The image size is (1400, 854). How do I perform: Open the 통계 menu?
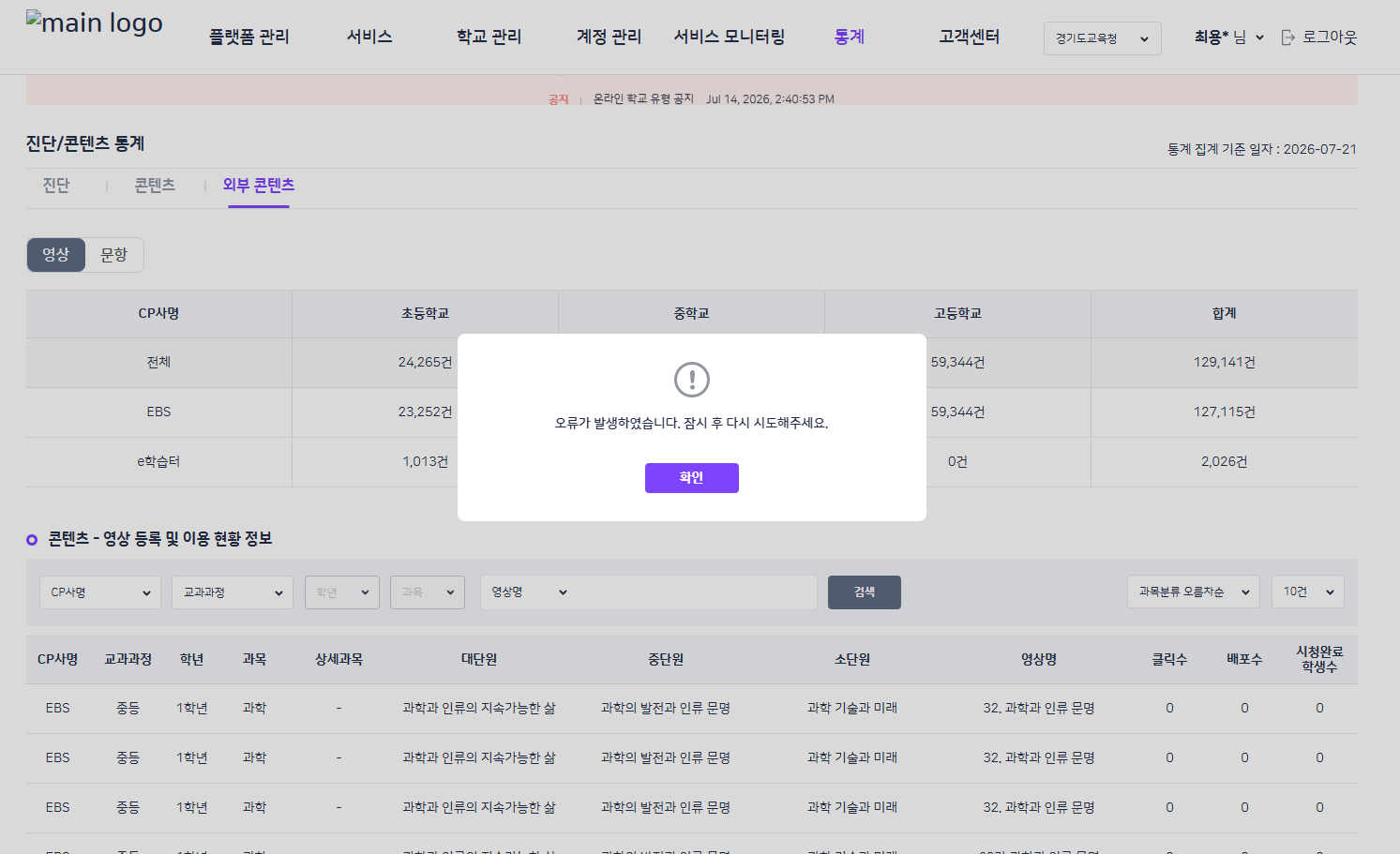(x=850, y=37)
